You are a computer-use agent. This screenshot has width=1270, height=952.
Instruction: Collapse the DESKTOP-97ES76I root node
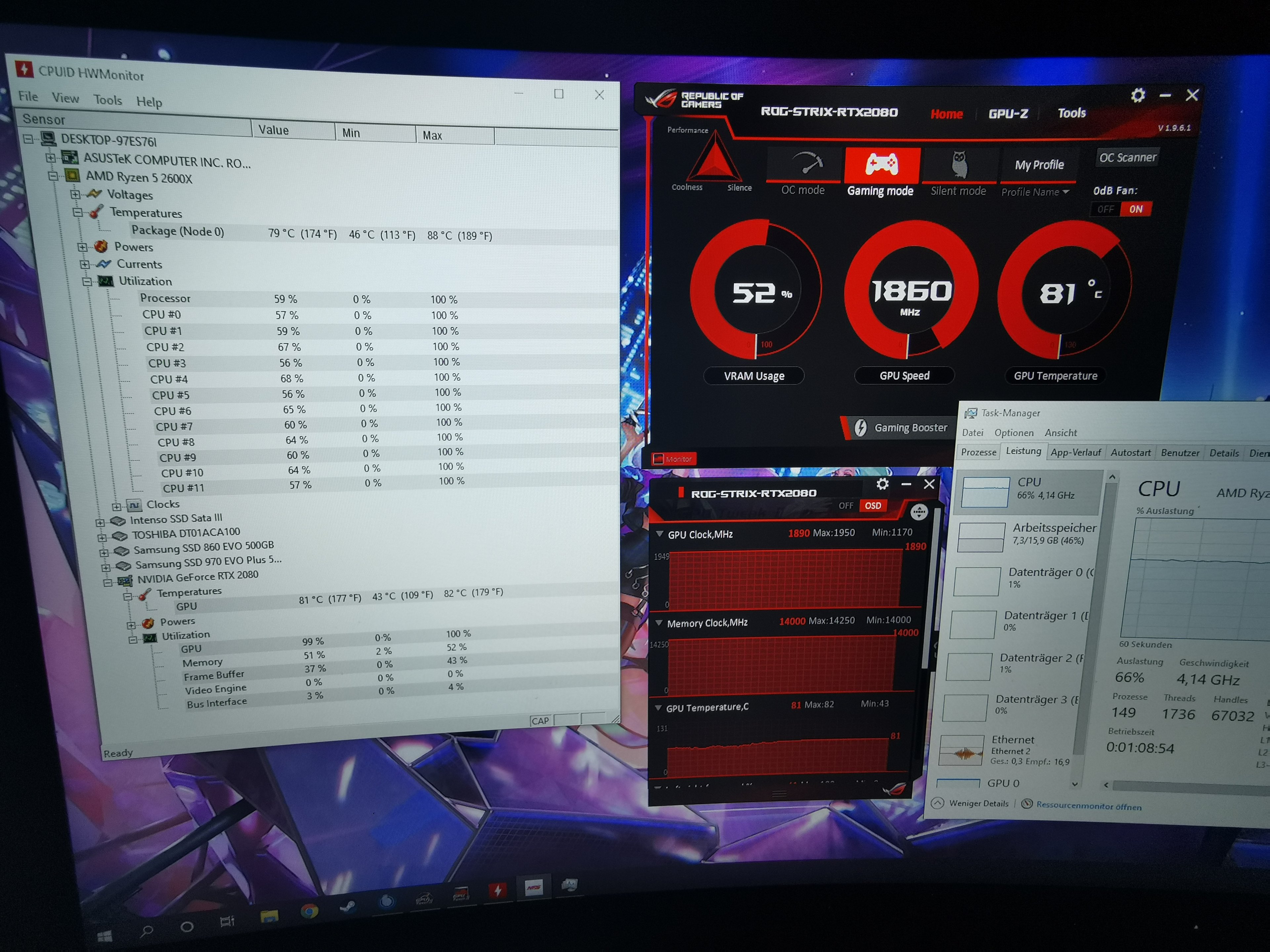tap(28, 139)
